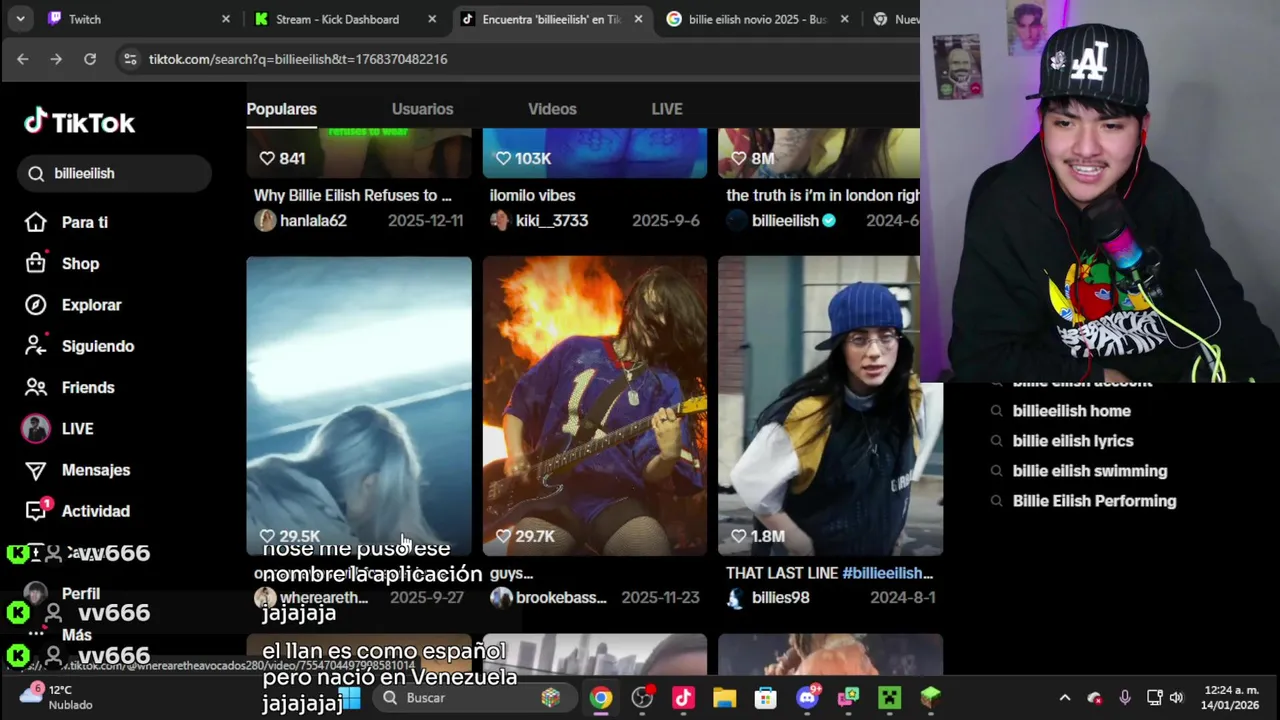Open site information icon in address bar
Image resolution: width=1280 pixels, height=720 pixels.
point(130,59)
